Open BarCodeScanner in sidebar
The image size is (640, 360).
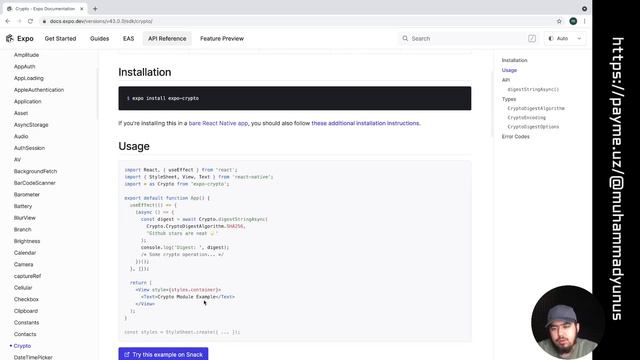point(35,182)
